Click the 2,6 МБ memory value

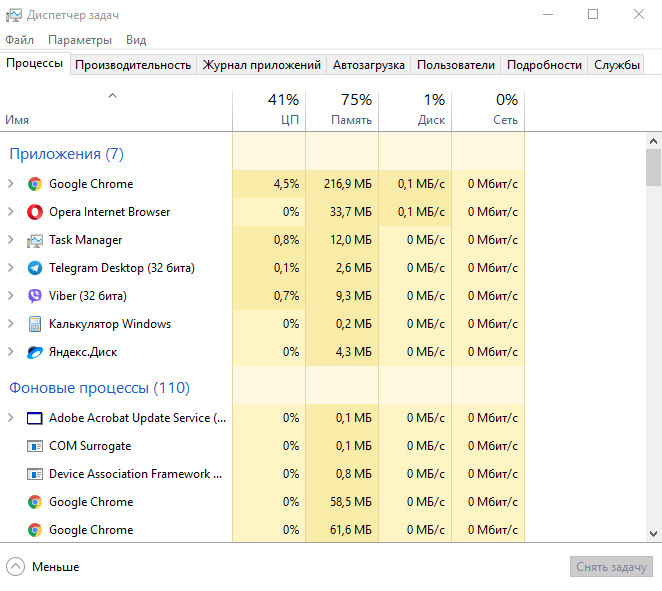(354, 268)
